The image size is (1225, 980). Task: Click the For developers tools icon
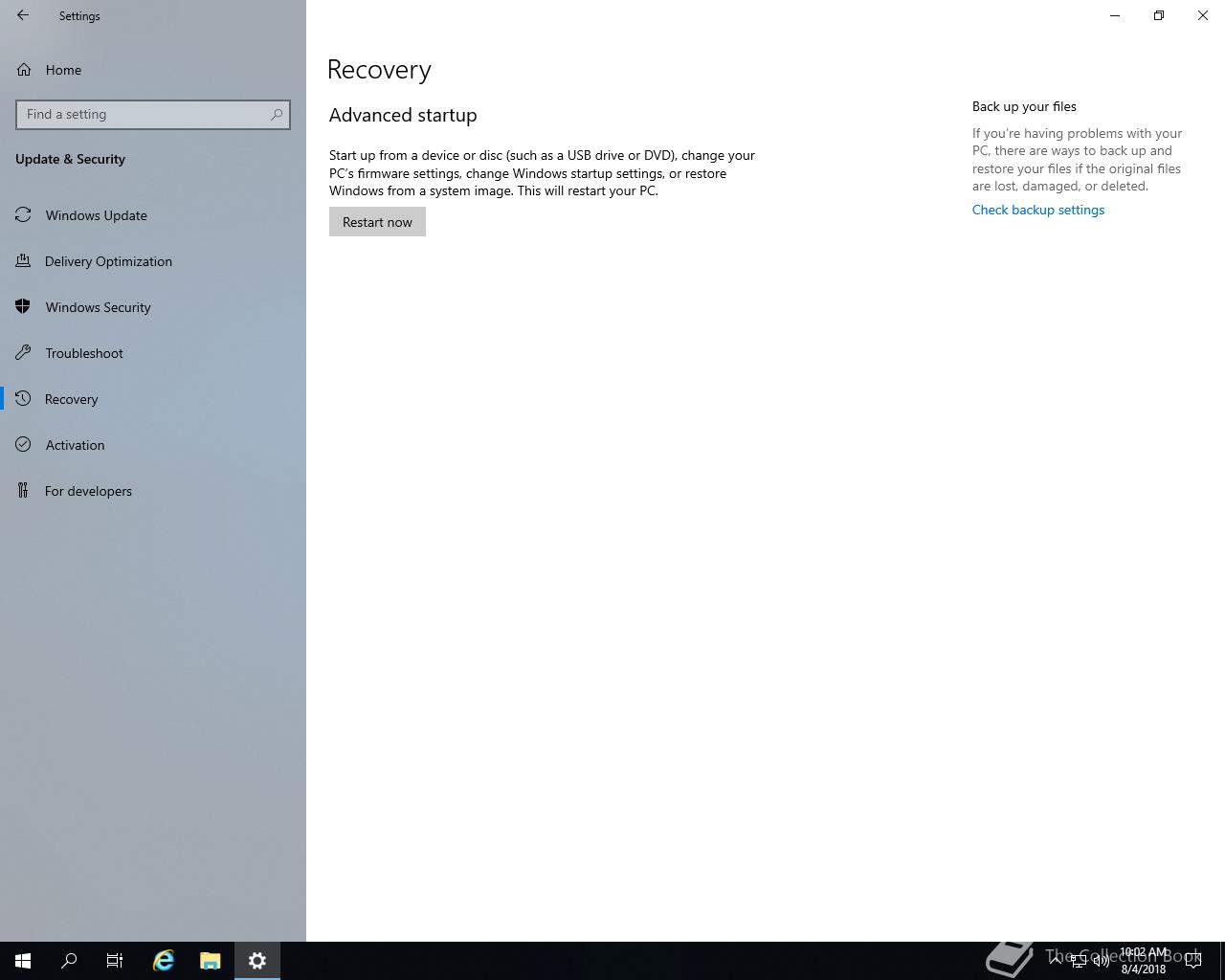(23, 491)
